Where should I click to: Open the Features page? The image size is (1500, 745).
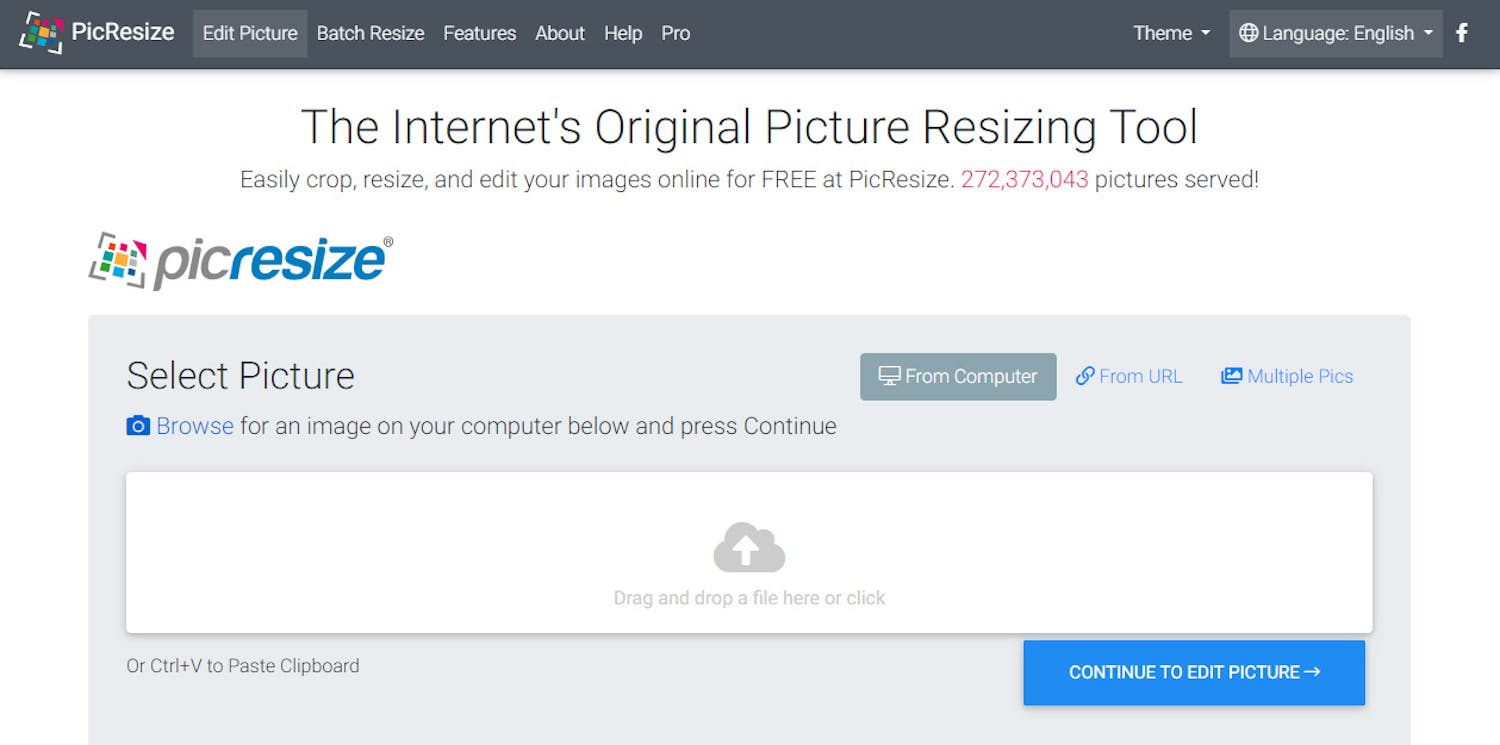[480, 32]
